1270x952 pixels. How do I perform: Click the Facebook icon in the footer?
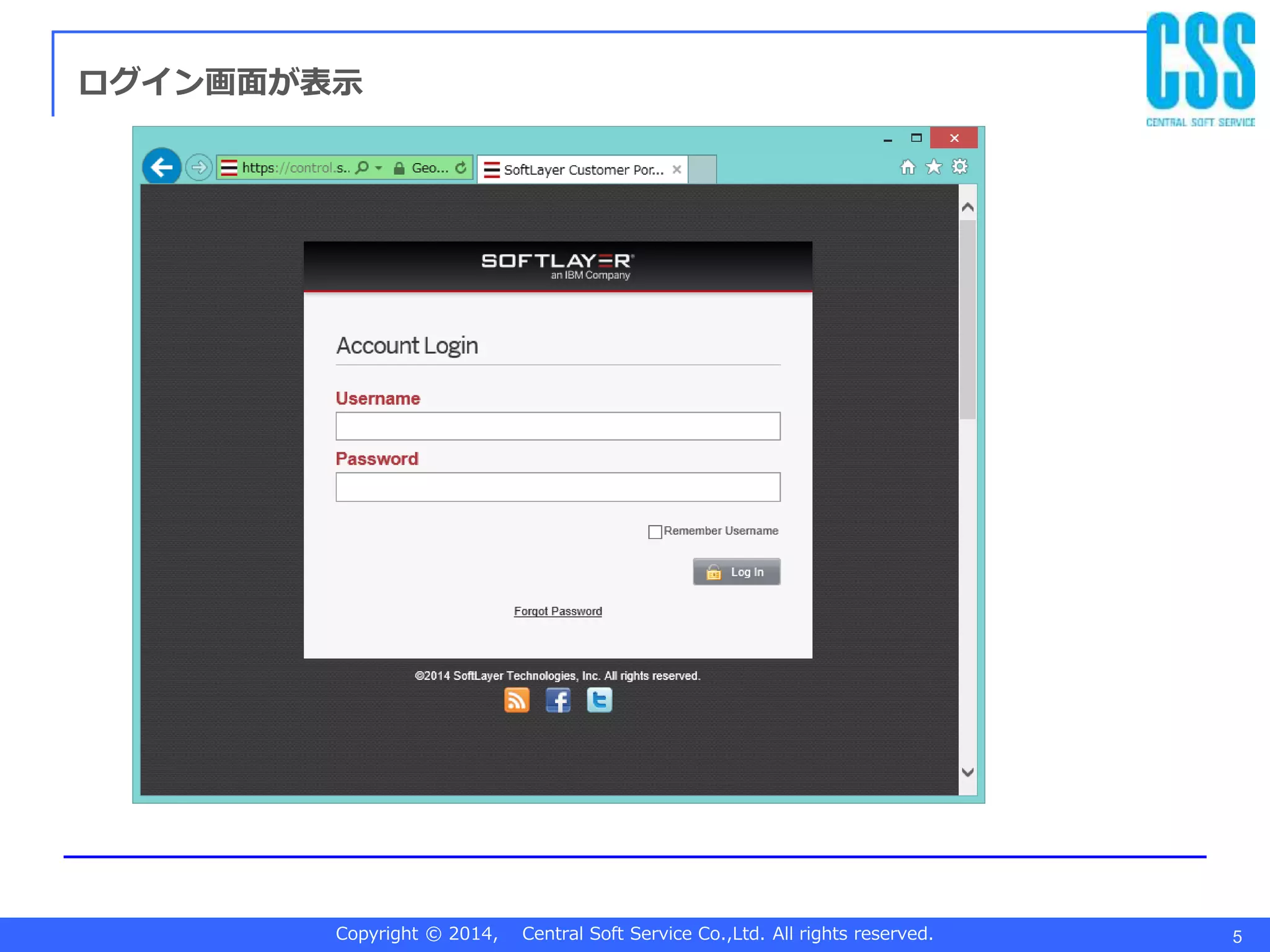558,700
